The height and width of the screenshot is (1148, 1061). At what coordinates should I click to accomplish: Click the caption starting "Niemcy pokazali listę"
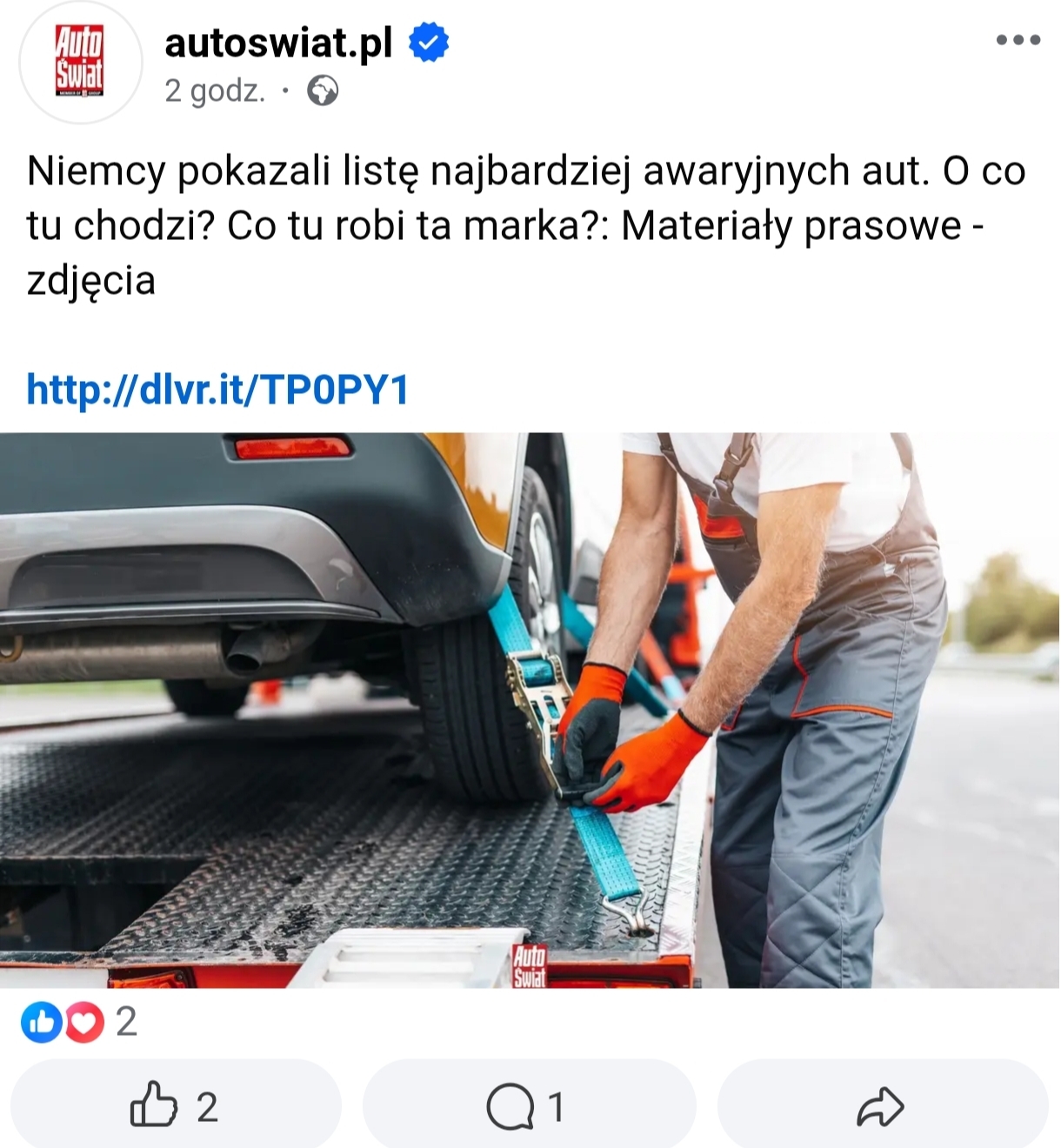pos(526,225)
